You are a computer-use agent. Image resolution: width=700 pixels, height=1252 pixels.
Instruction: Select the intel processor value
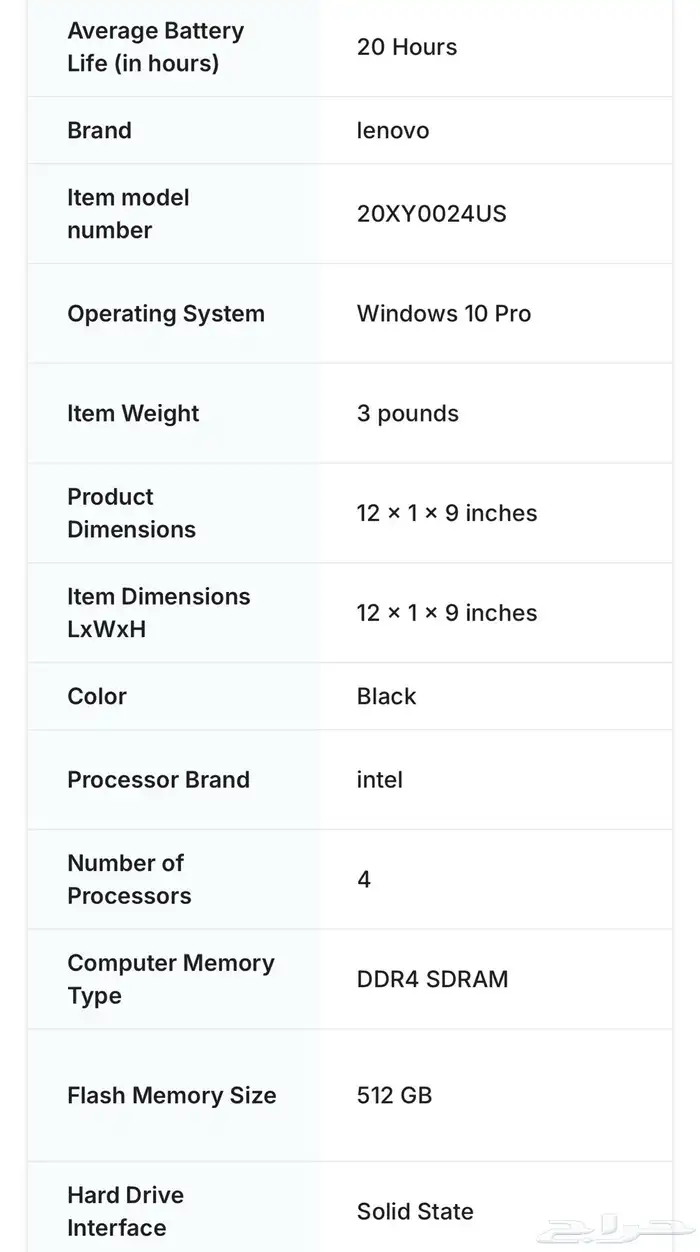[380, 780]
